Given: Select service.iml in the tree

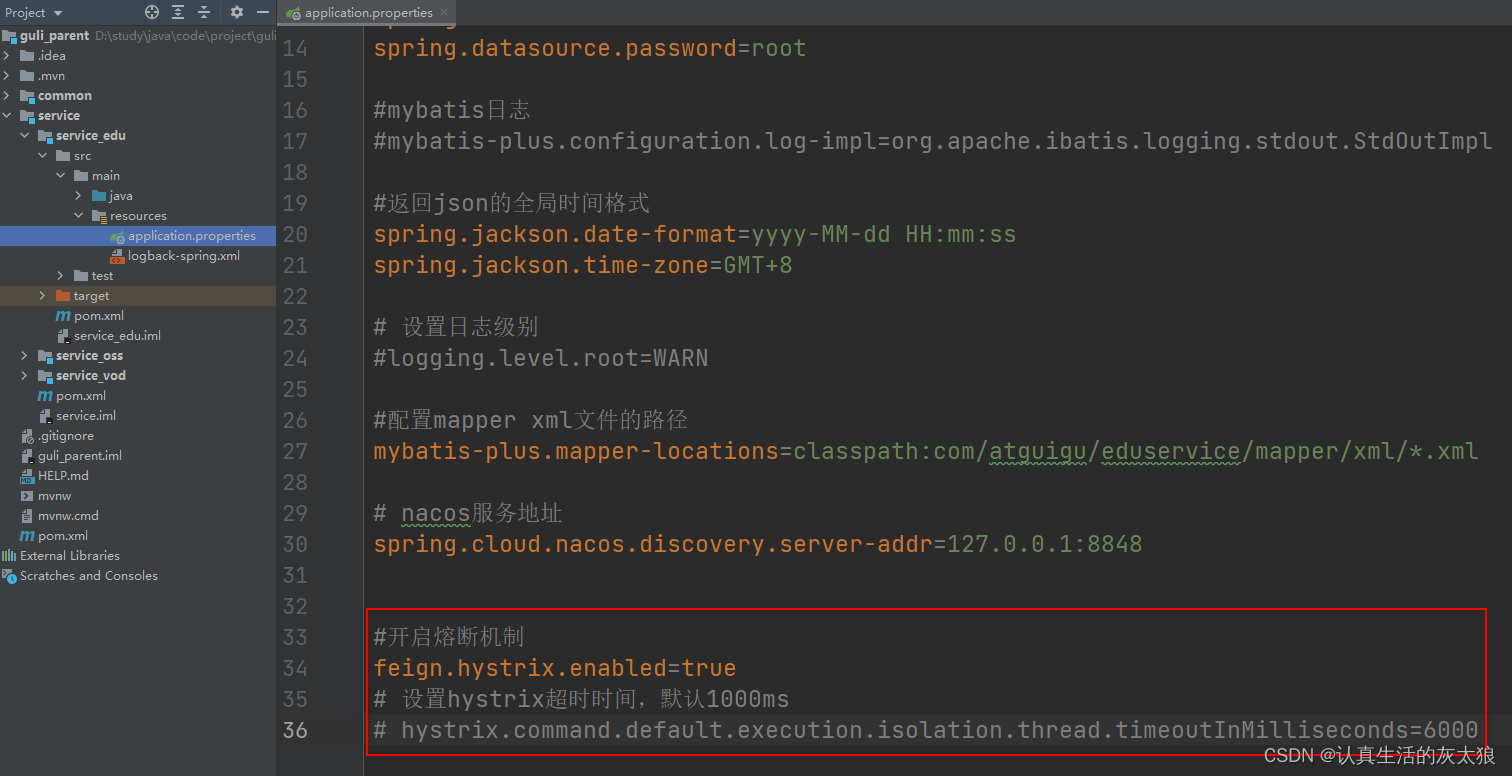Looking at the screenshot, I should pyautogui.click(x=138, y=416).
